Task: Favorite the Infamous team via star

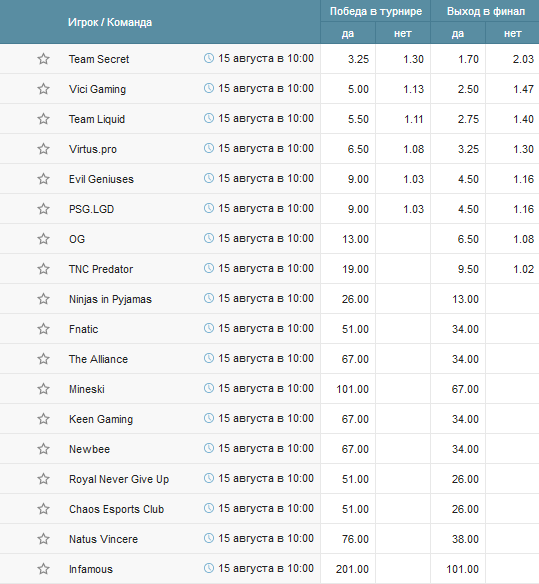Action: [x=44, y=569]
